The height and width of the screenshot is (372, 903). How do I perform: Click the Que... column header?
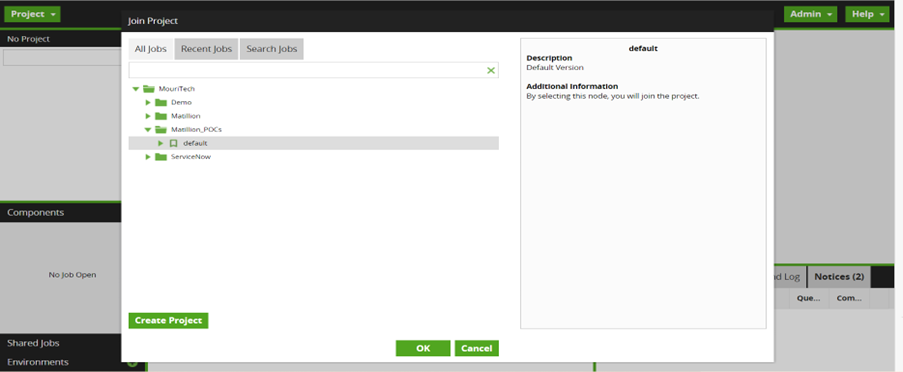pos(808,299)
